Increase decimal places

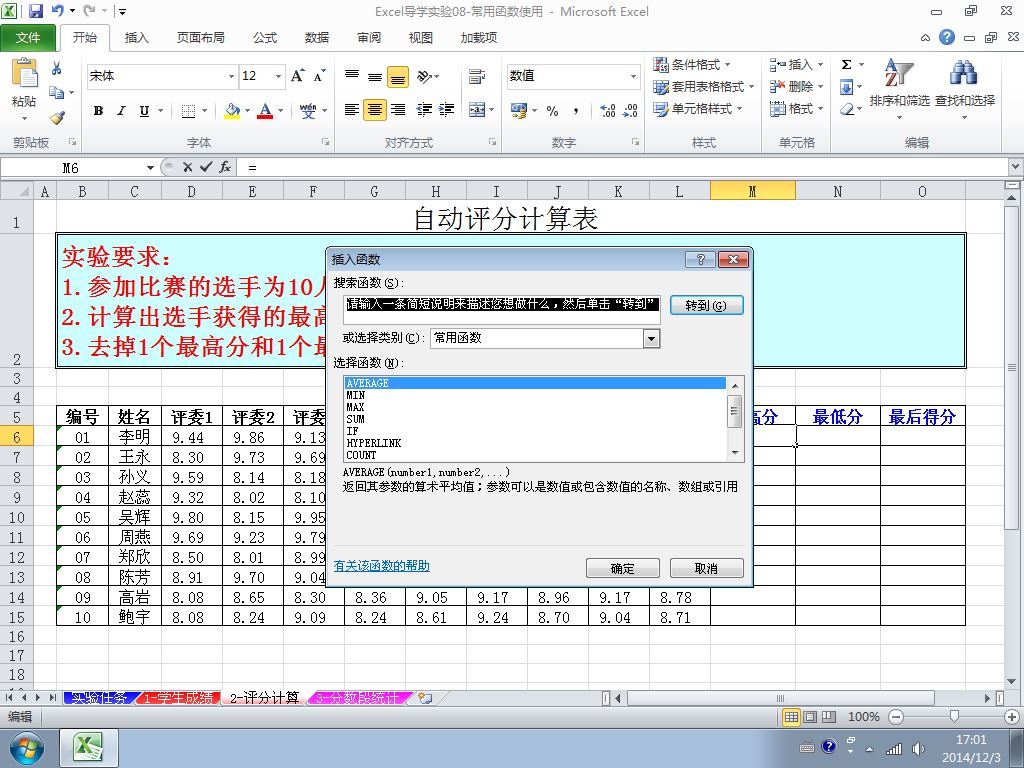coord(607,110)
